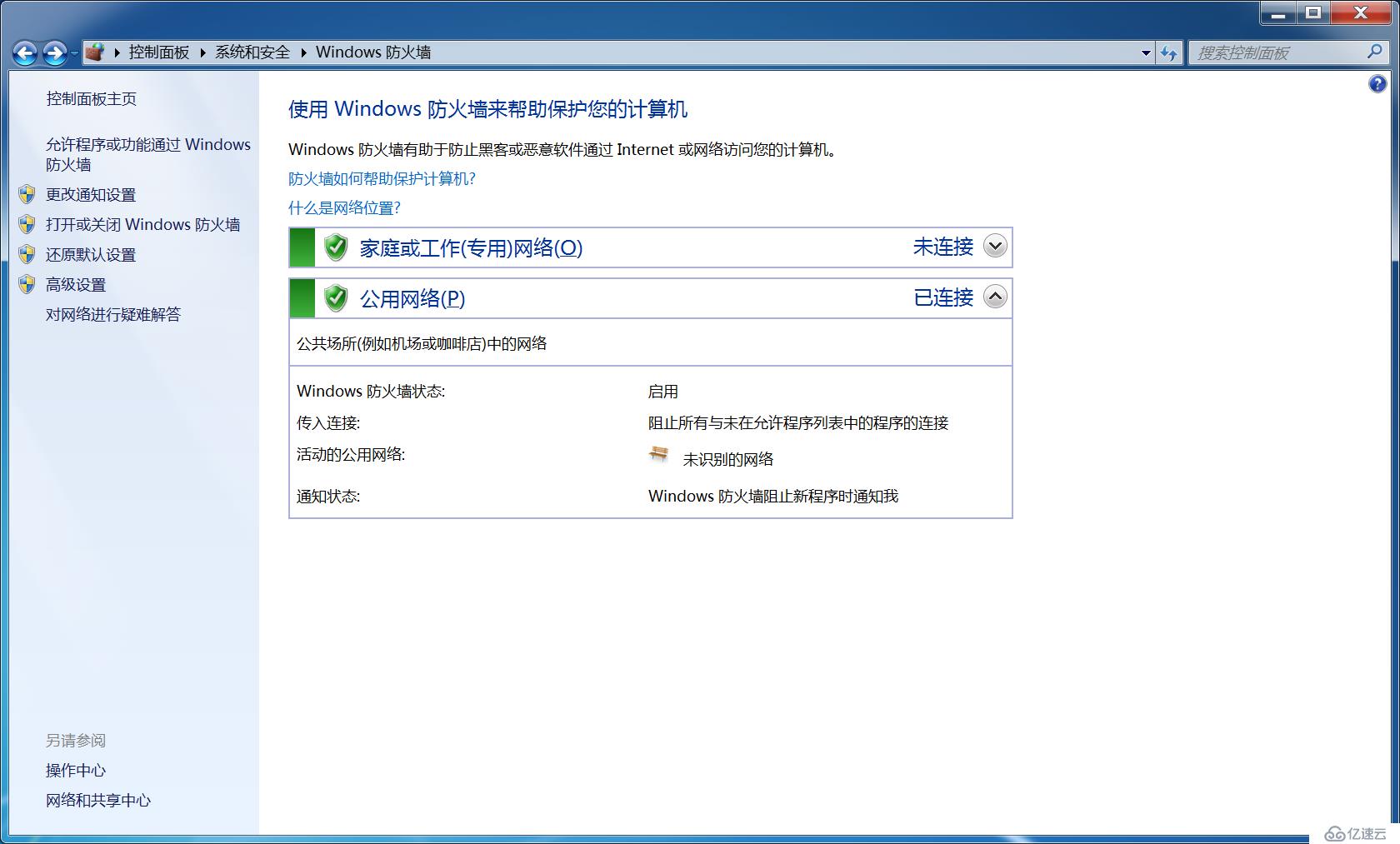Open 打开或关闭 Windows 防火墙 link
Image resolution: width=1400 pixels, height=844 pixels.
[142, 225]
